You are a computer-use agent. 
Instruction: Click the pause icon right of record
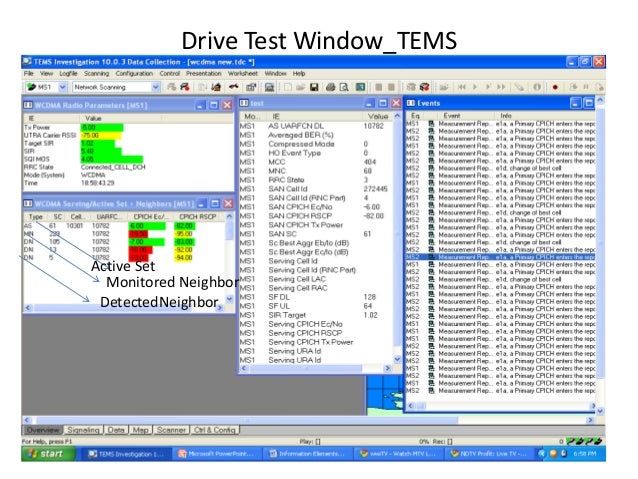(x=586, y=87)
